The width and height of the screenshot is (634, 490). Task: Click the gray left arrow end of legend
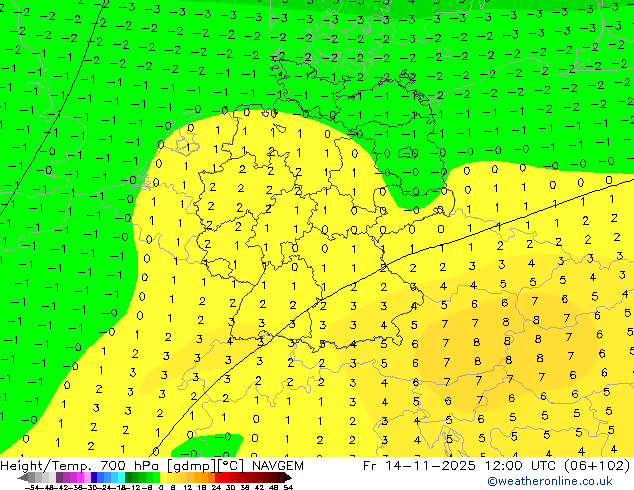(x=23, y=477)
